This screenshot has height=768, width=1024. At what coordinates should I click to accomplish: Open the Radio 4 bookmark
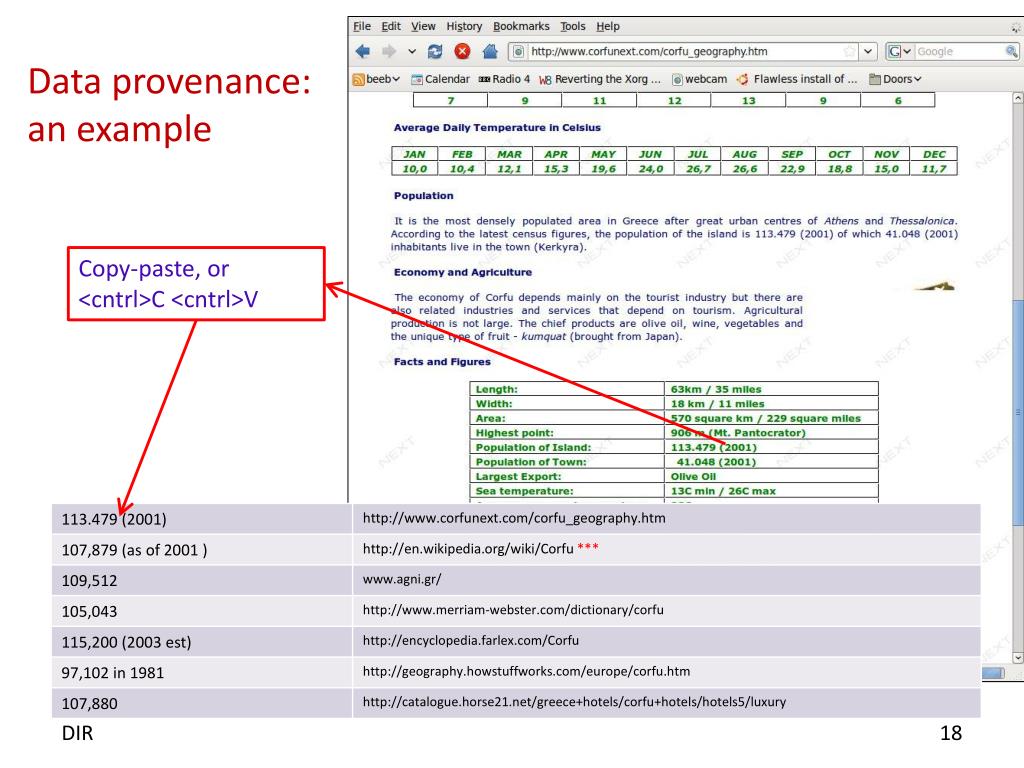(504, 79)
